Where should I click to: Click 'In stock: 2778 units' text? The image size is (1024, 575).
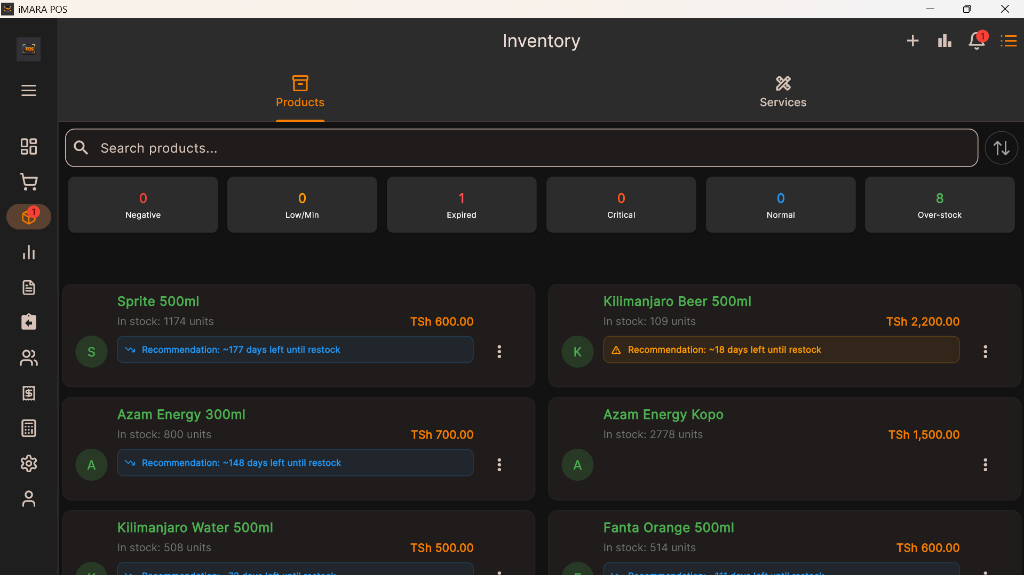[x=652, y=434]
